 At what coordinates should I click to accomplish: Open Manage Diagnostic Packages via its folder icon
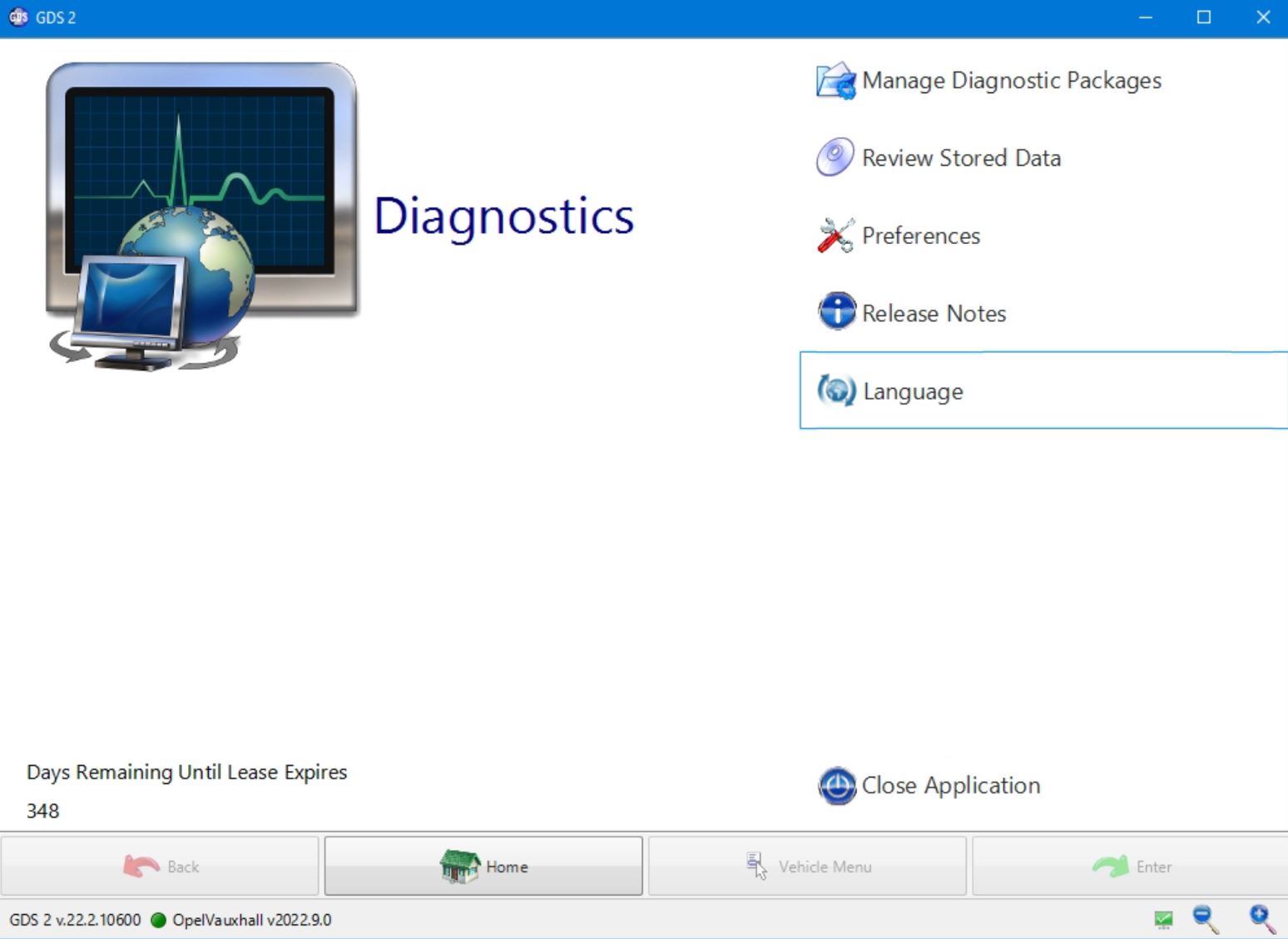(836, 81)
